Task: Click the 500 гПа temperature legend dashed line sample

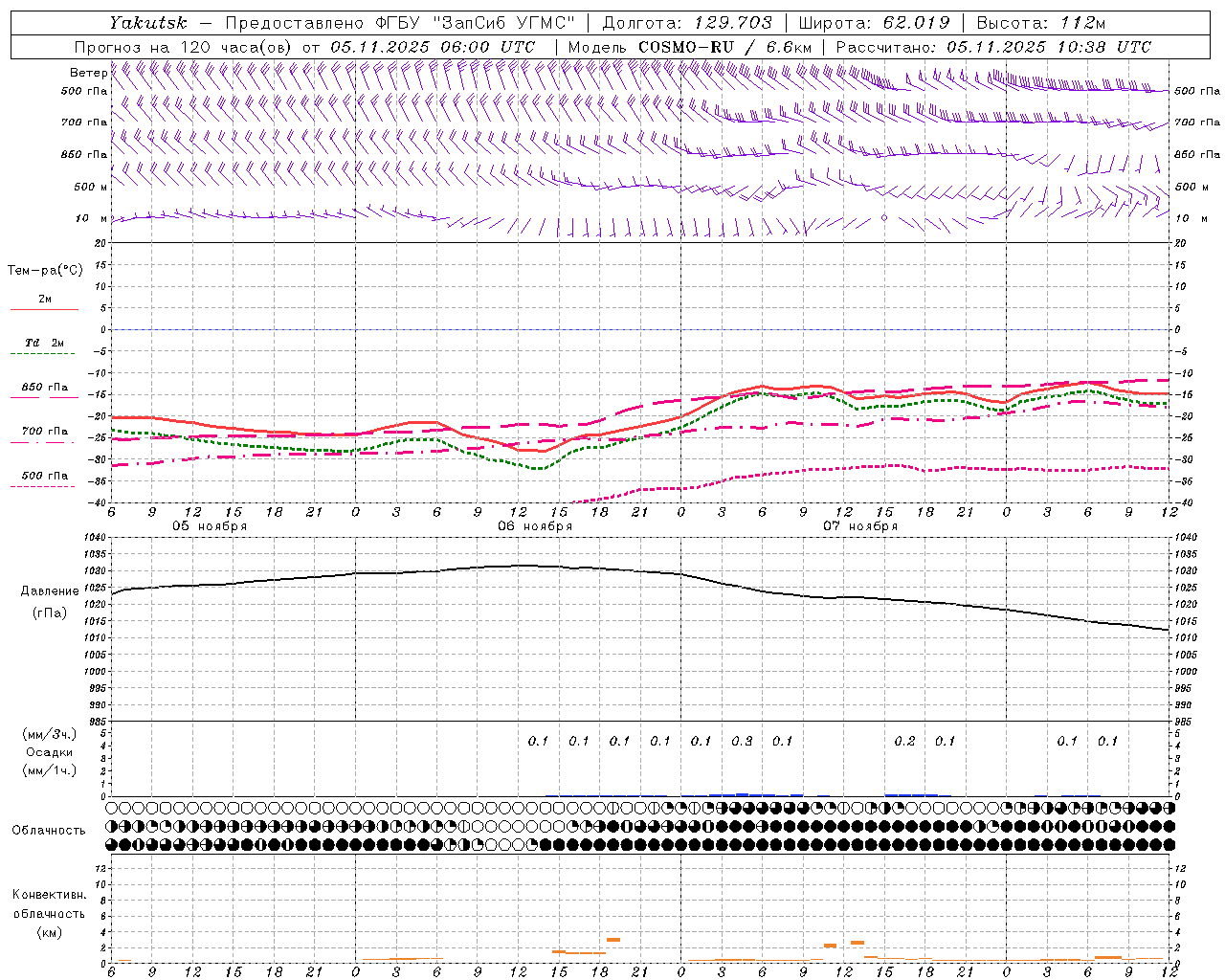Action: [42, 486]
